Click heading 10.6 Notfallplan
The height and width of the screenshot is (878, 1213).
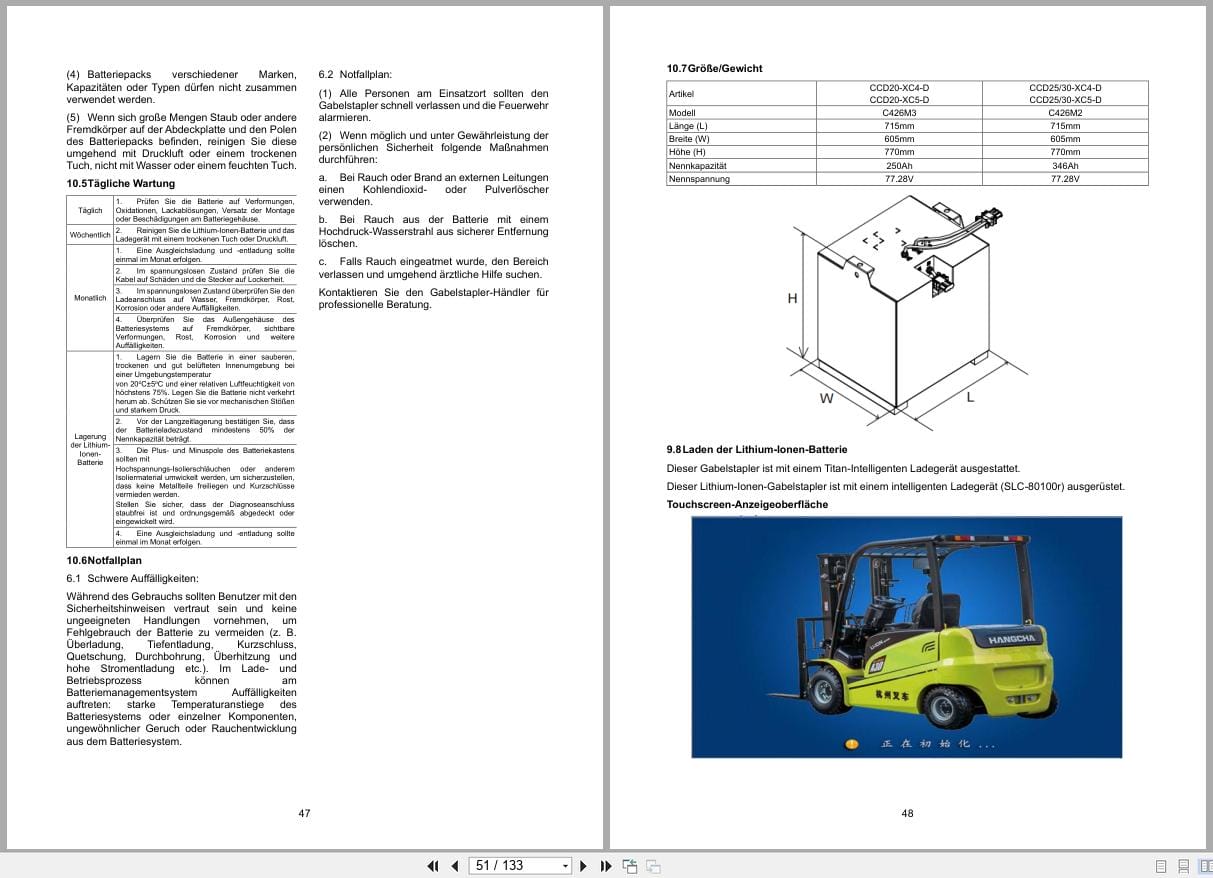click(x=104, y=561)
